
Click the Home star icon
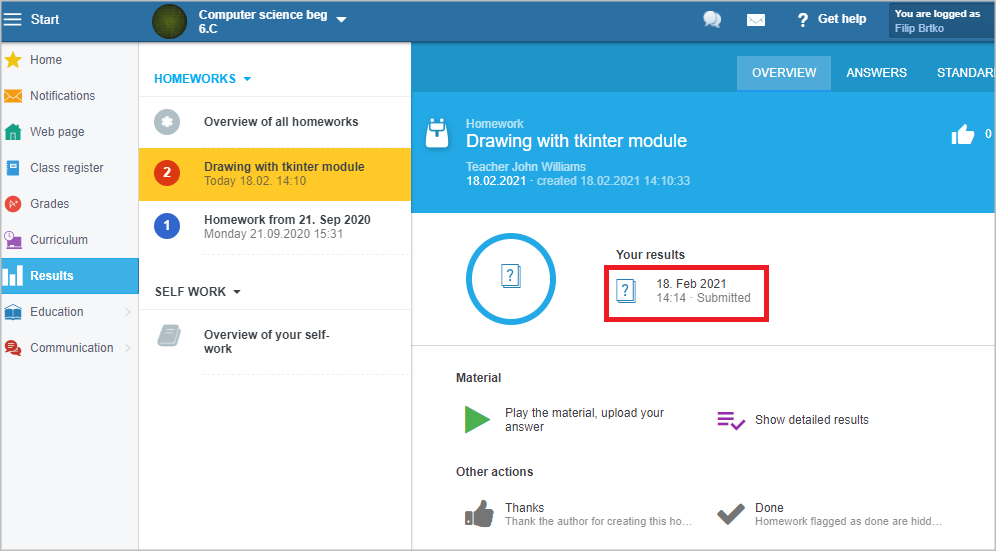[x=13, y=60]
